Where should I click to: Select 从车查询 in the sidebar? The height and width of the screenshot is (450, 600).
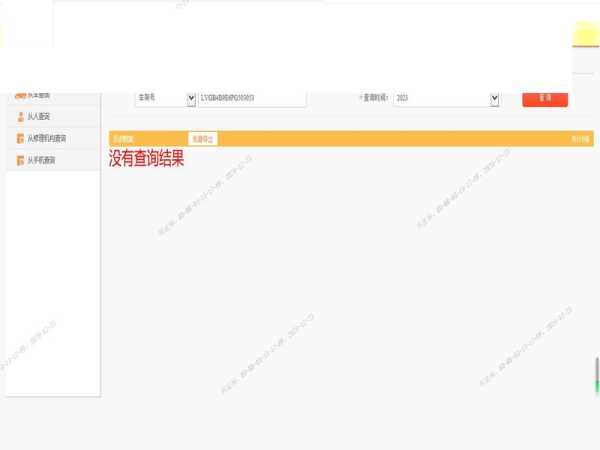click(x=39, y=96)
